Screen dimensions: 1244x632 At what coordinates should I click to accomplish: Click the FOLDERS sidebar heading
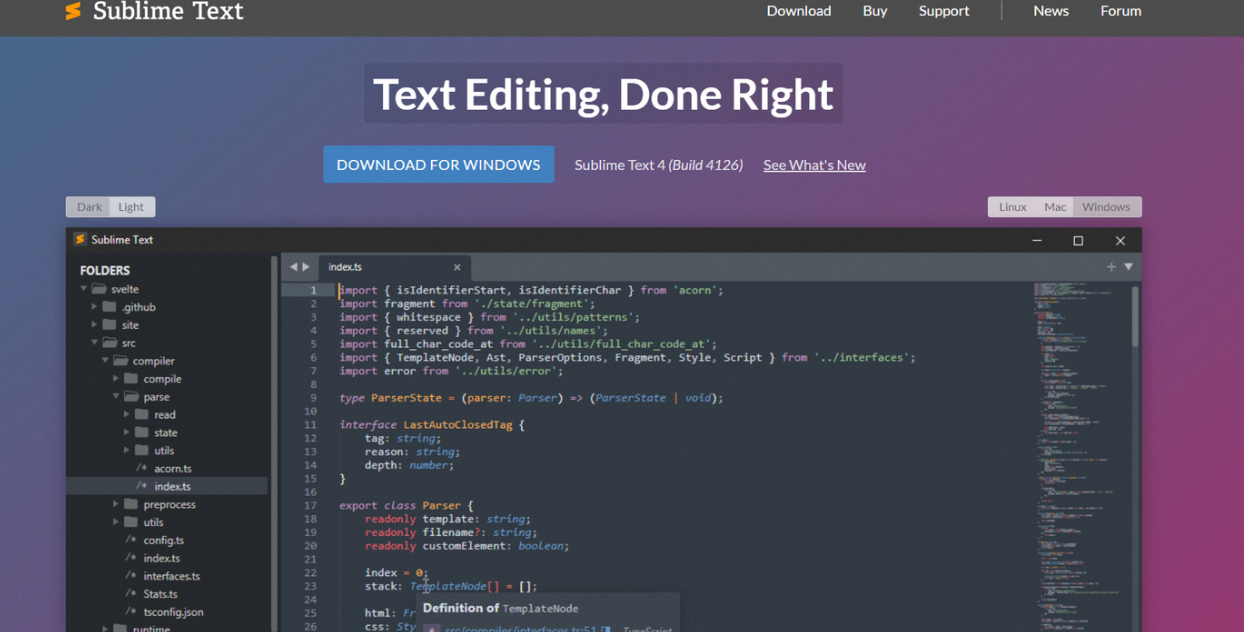click(105, 270)
